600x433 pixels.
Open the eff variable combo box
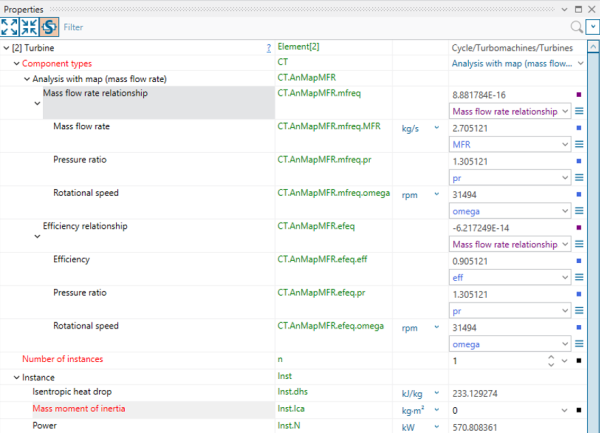click(x=510, y=278)
